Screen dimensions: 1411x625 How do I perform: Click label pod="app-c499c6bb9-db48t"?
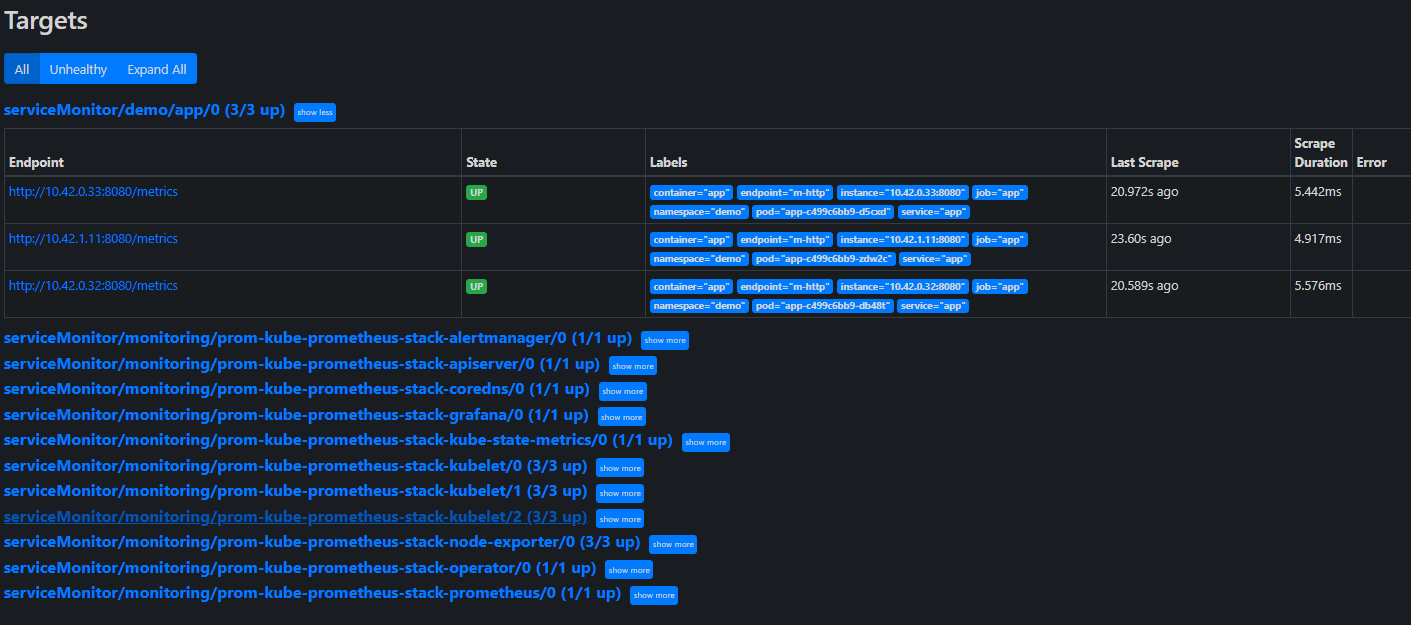click(x=822, y=305)
